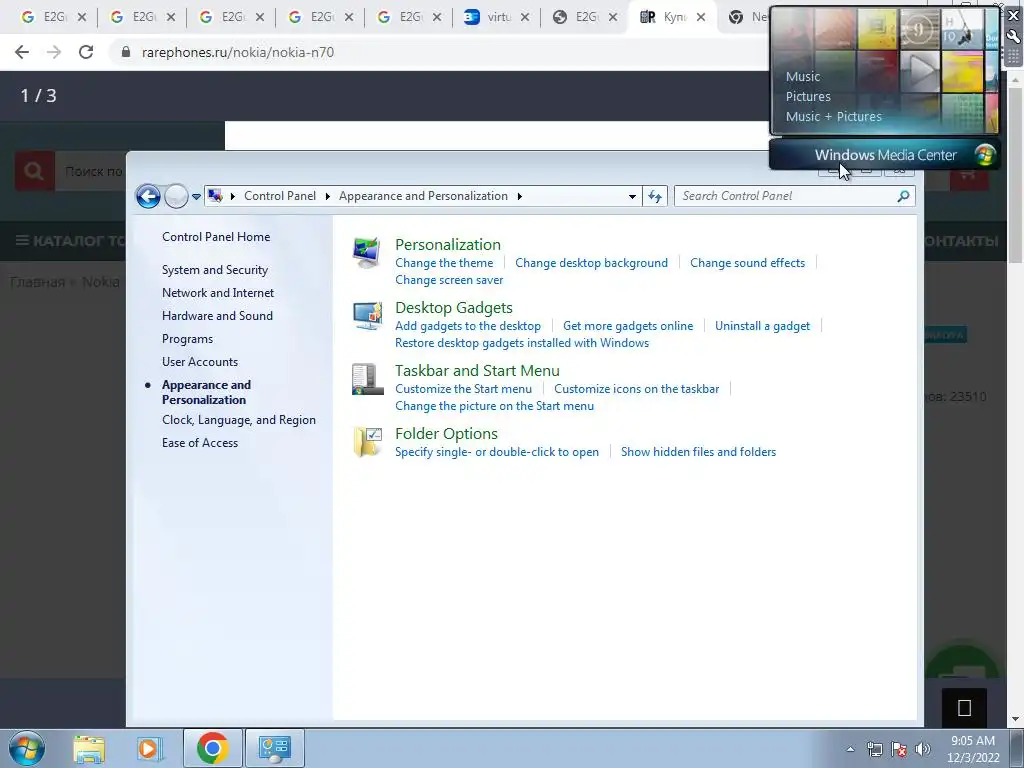1024x768 pixels.
Task: Open the Taskbar and Start Menu icon
Action: coord(367,379)
